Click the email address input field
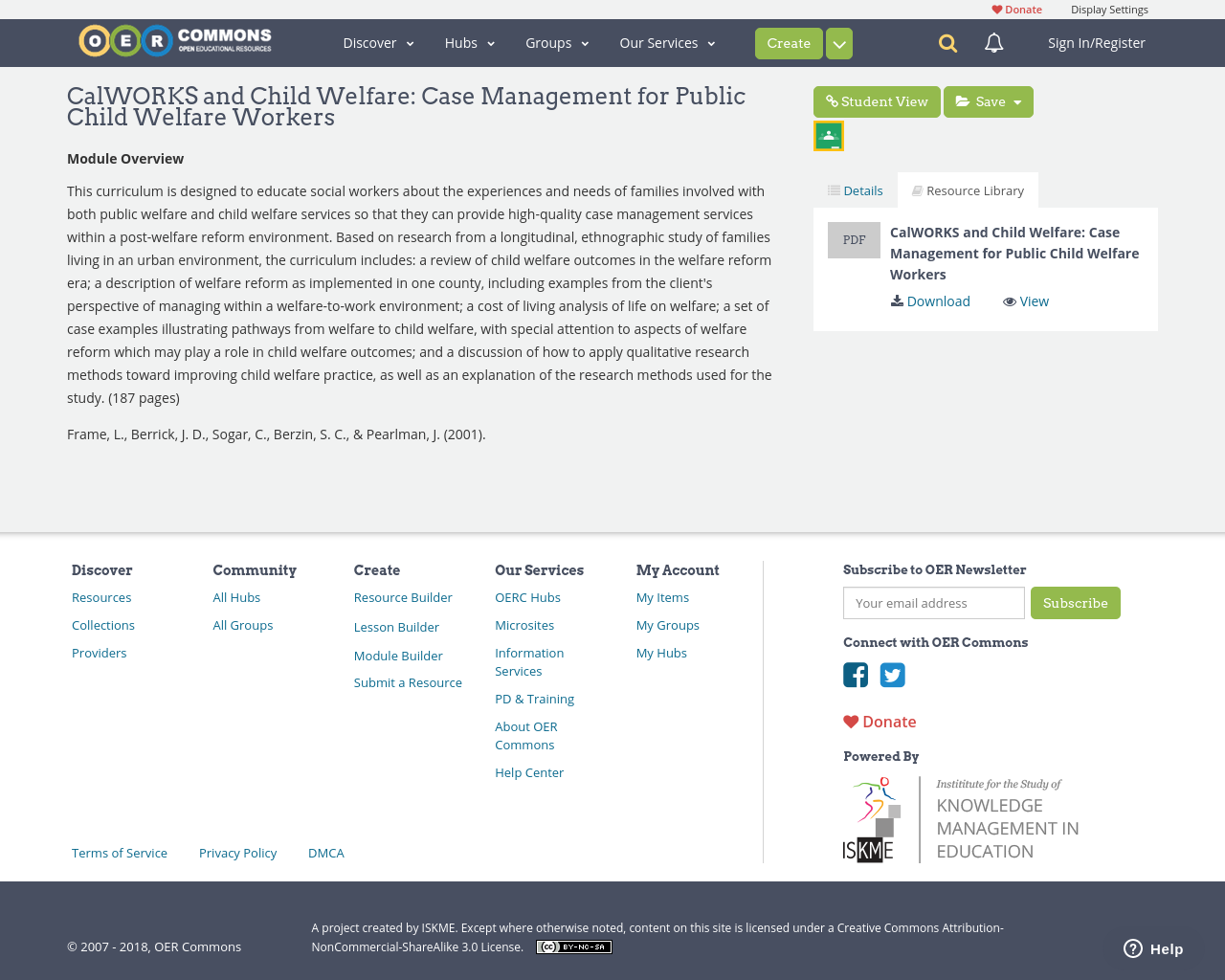The image size is (1225, 980). tap(933, 603)
